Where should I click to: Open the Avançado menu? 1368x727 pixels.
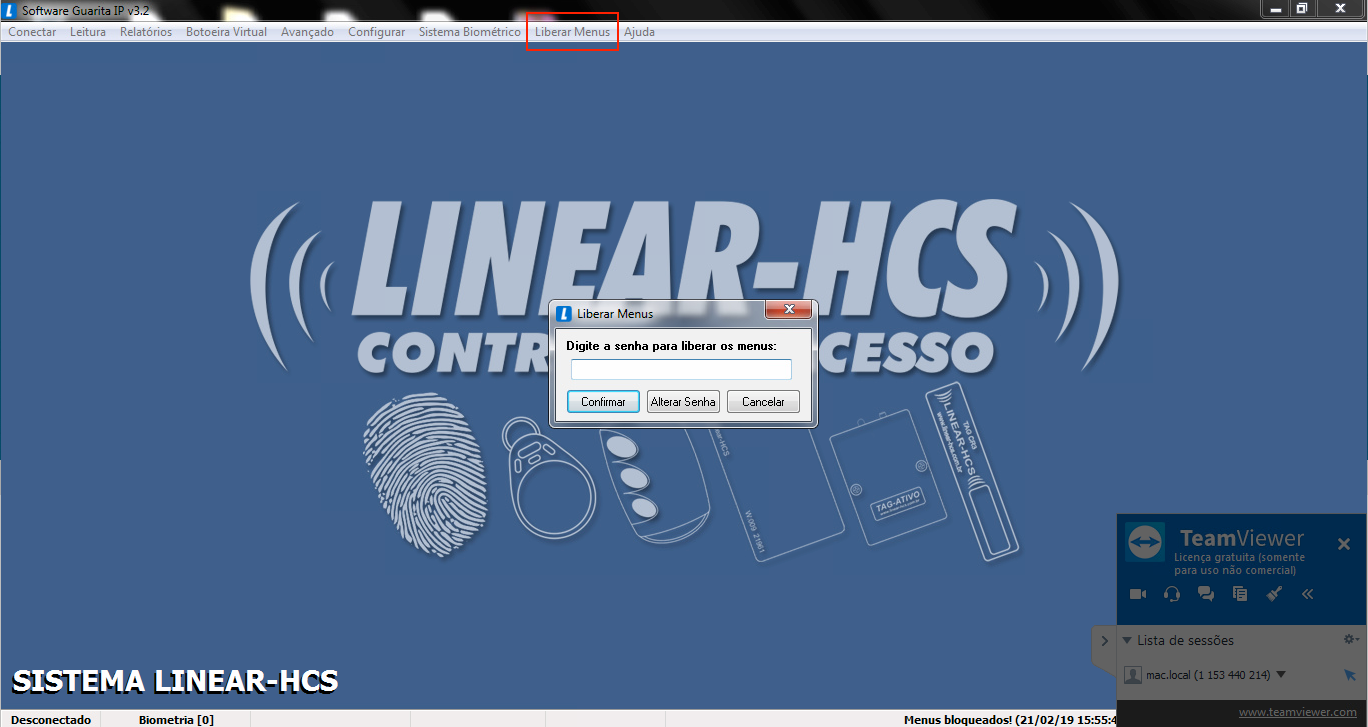308,32
